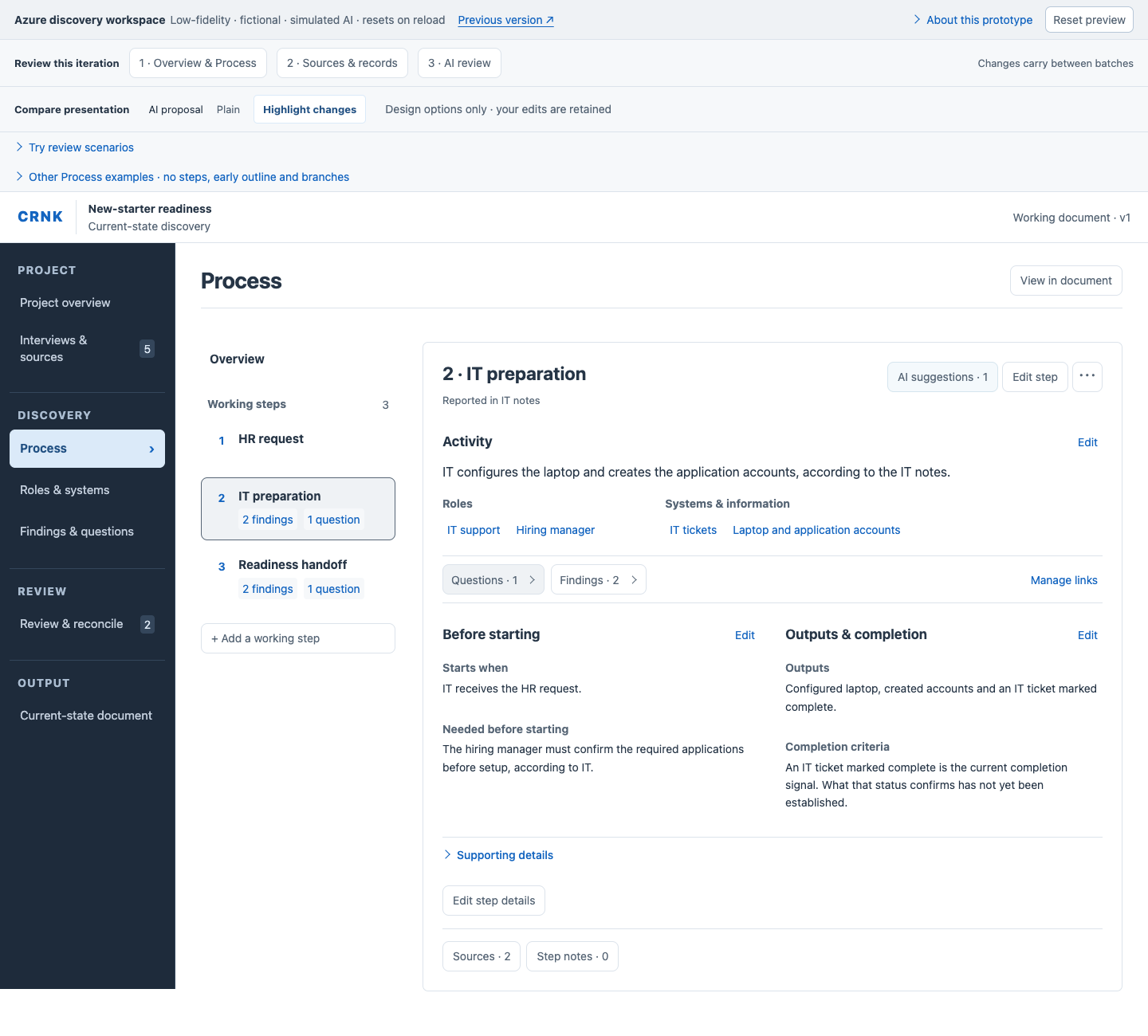Expand Other Process examples section

[182, 177]
